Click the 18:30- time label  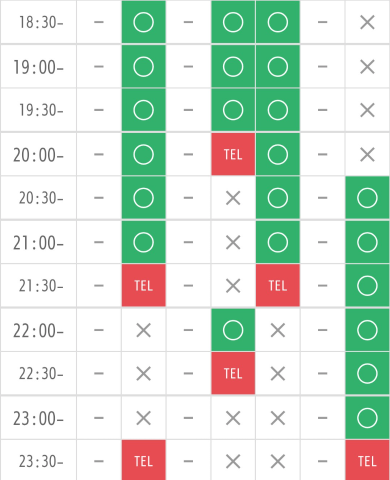point(41,23)
